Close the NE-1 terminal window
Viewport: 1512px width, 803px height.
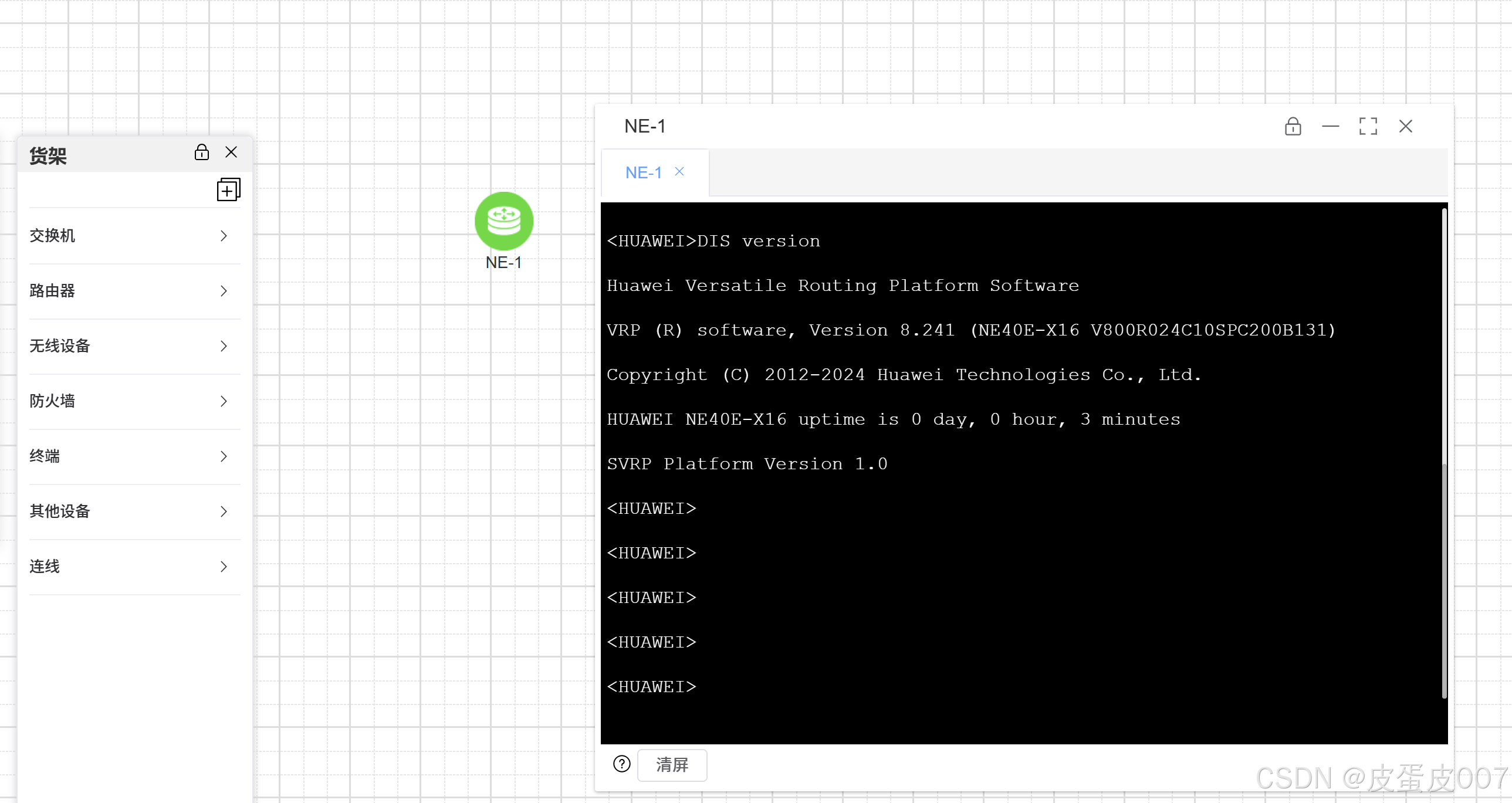coord(1405,126)
